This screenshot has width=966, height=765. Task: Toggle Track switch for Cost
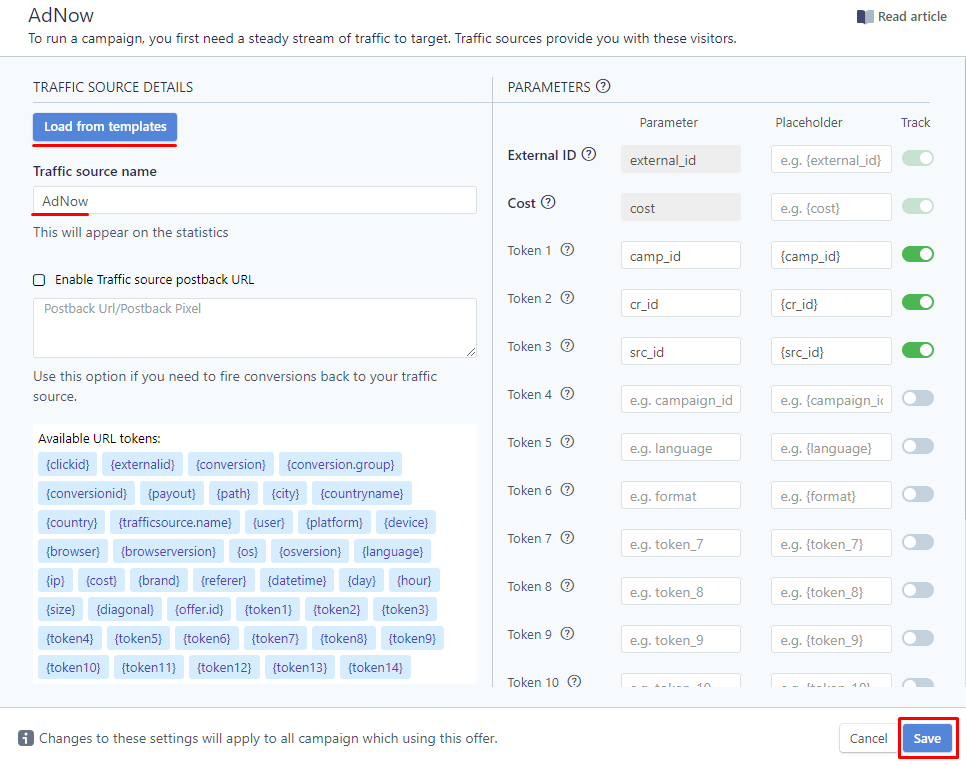coord(917,206)
